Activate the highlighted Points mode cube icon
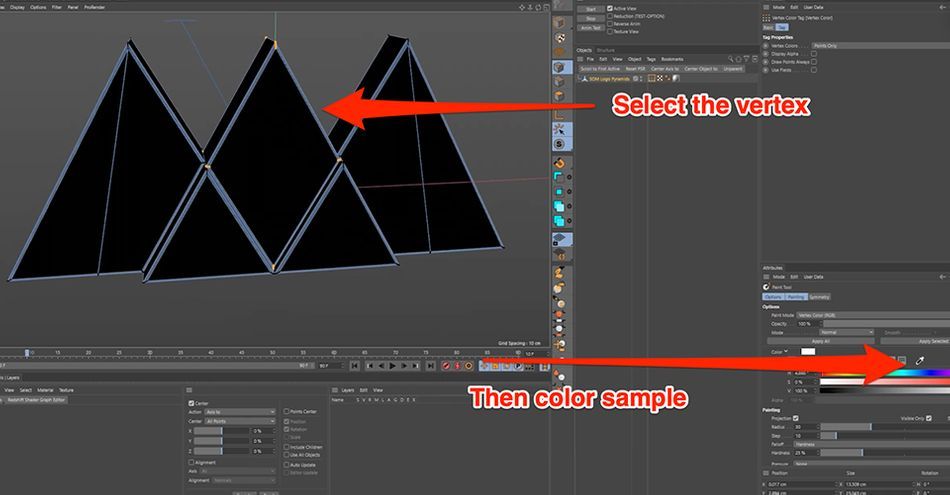The height and width of the screenshot is (495, 950). click(x=560, y=67)
